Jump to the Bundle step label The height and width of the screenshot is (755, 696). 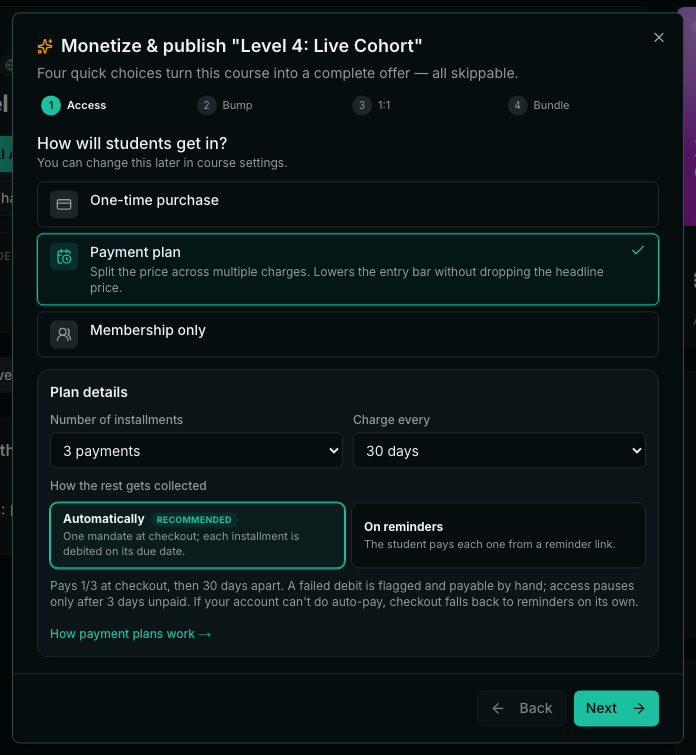(x=551, y=105)
